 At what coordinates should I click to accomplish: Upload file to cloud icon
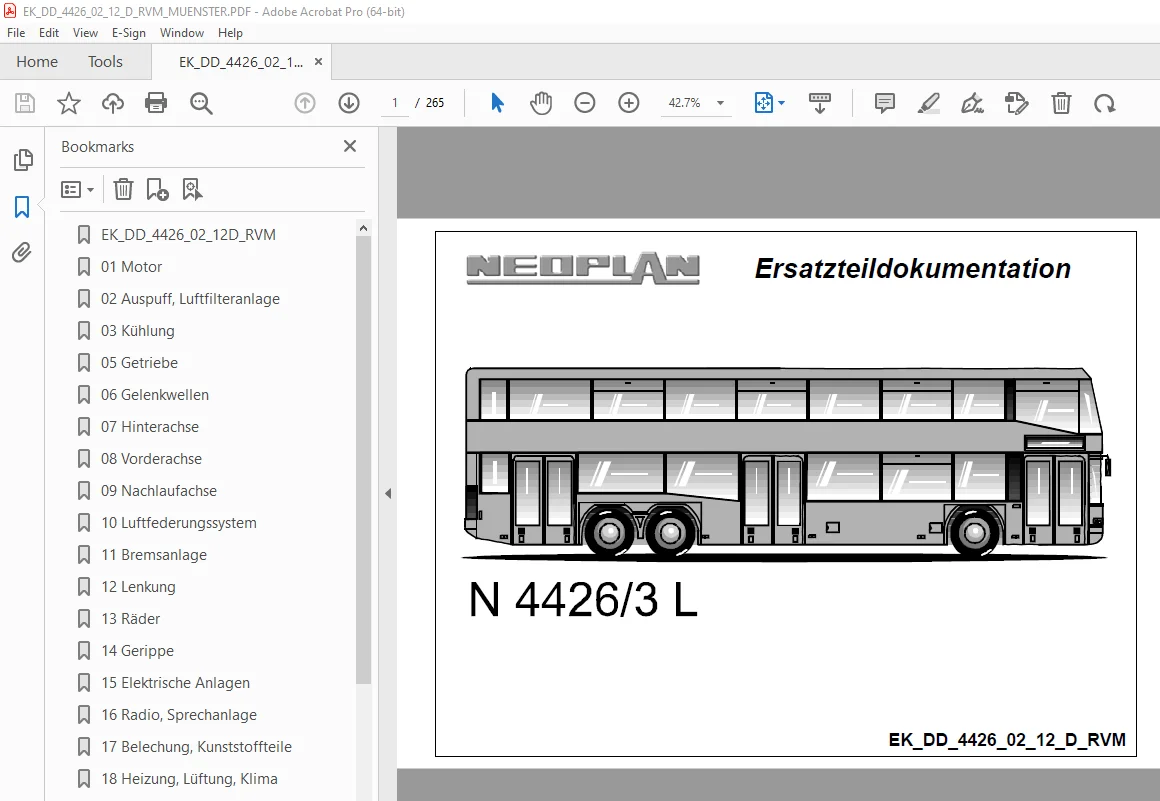point(112,103)
